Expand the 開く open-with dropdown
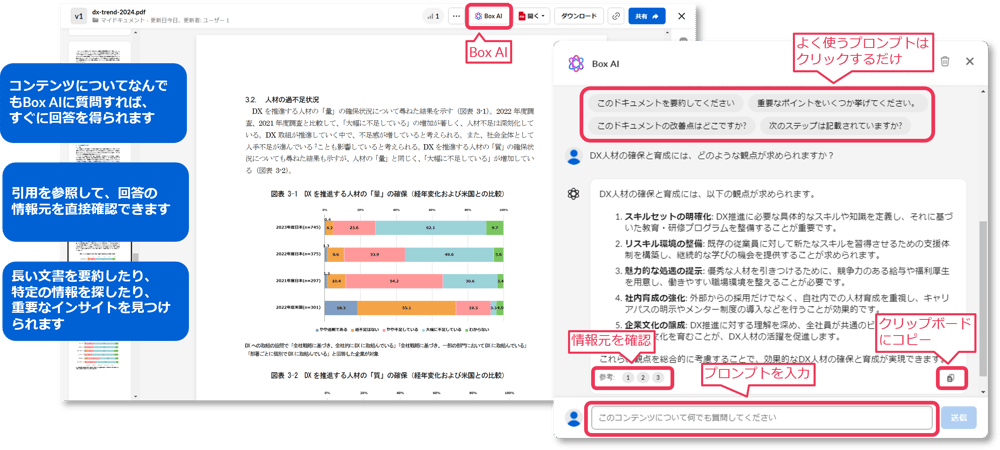 (x=532, y=17)
